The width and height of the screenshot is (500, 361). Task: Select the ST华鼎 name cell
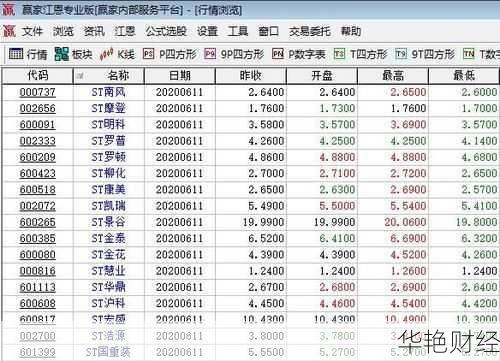pos(109,287)
